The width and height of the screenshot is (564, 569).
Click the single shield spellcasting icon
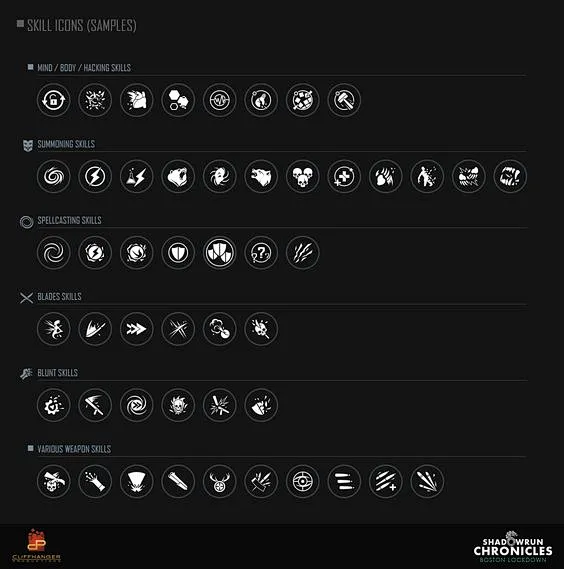click(x=178, y=253)
